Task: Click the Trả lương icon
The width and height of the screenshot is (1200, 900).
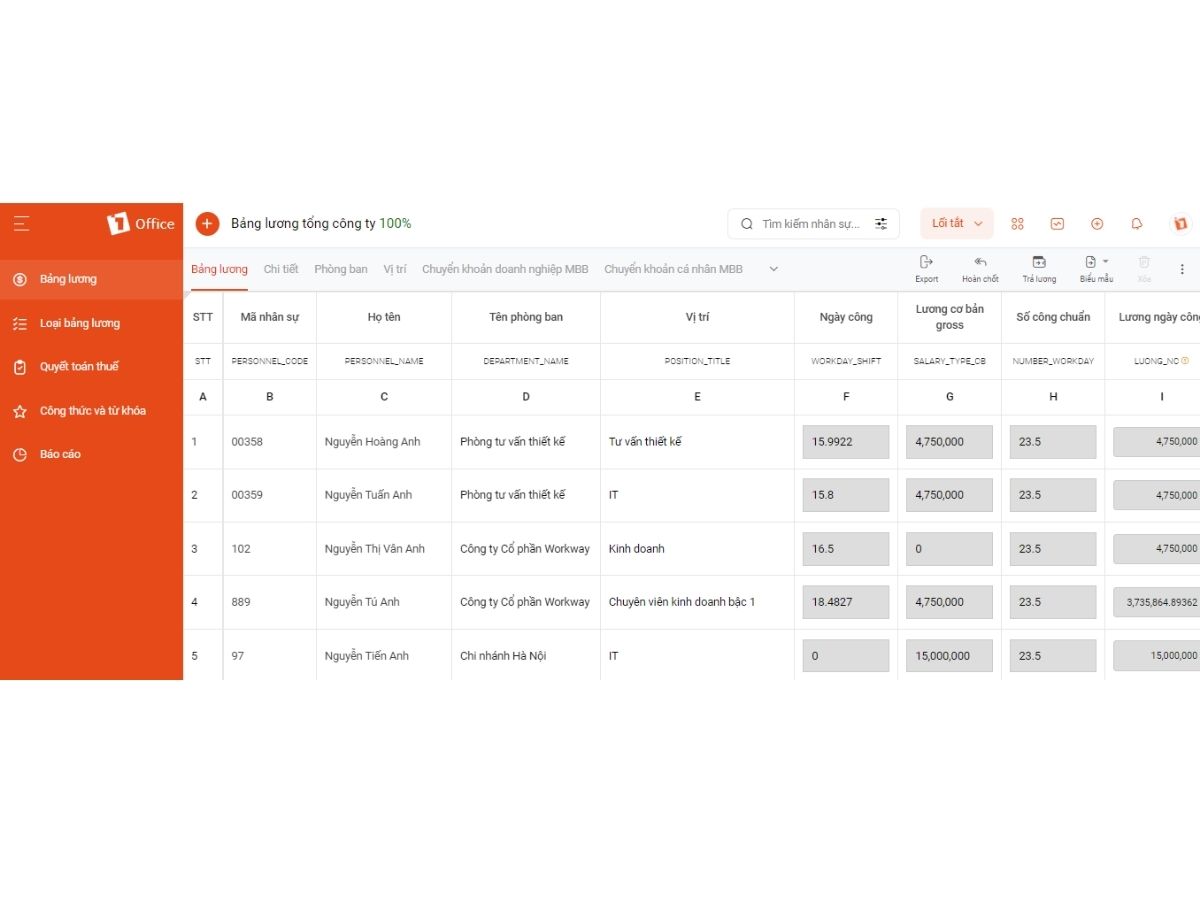Action: (1039, 263)
